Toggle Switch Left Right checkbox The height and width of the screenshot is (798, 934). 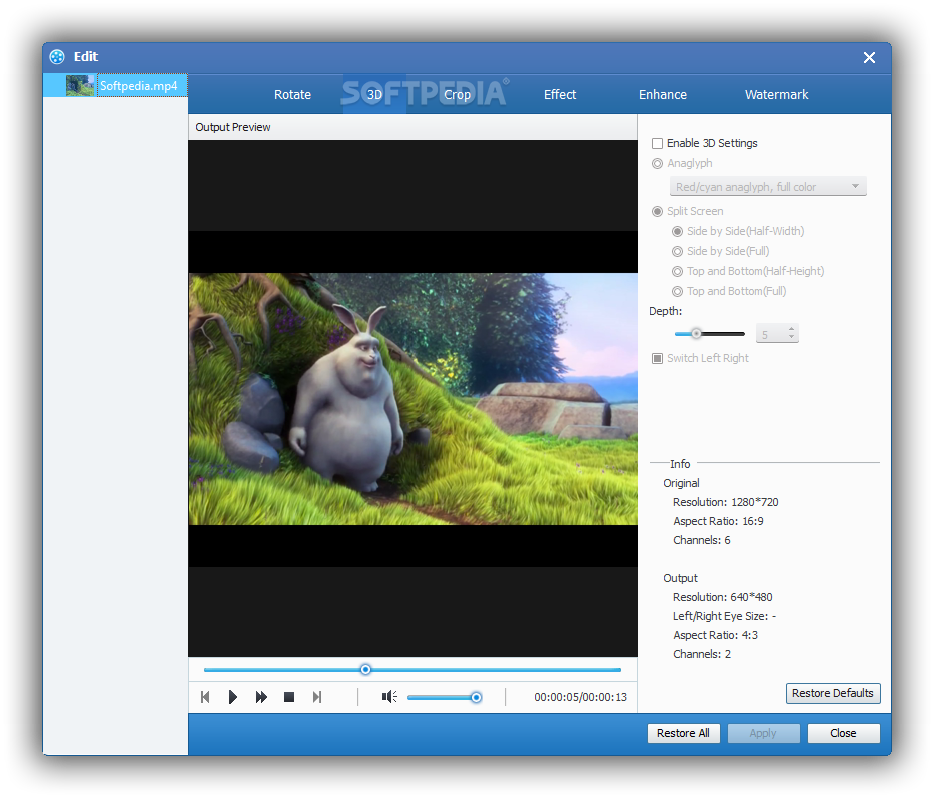(x=658, y=359)
